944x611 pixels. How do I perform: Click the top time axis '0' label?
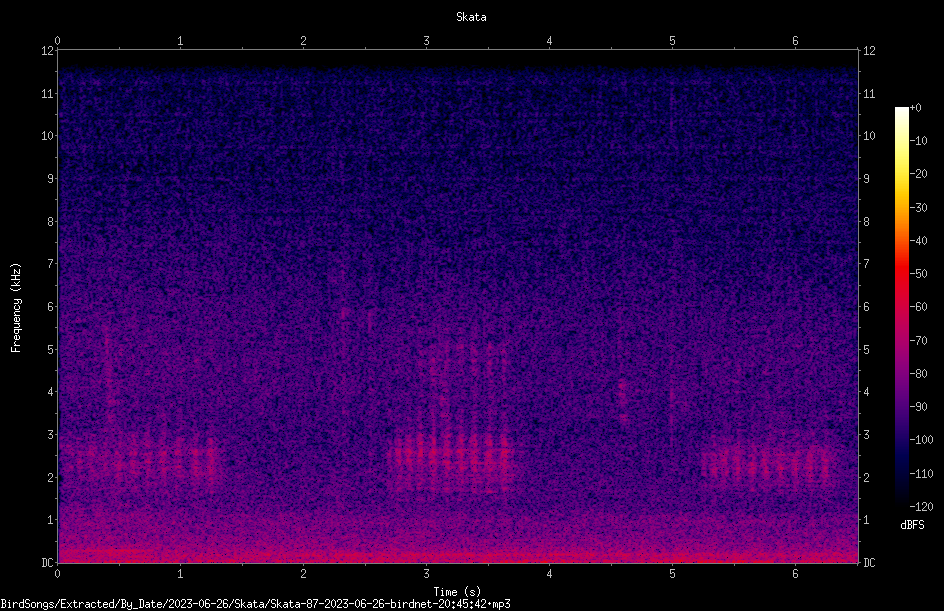coord(57,41)
